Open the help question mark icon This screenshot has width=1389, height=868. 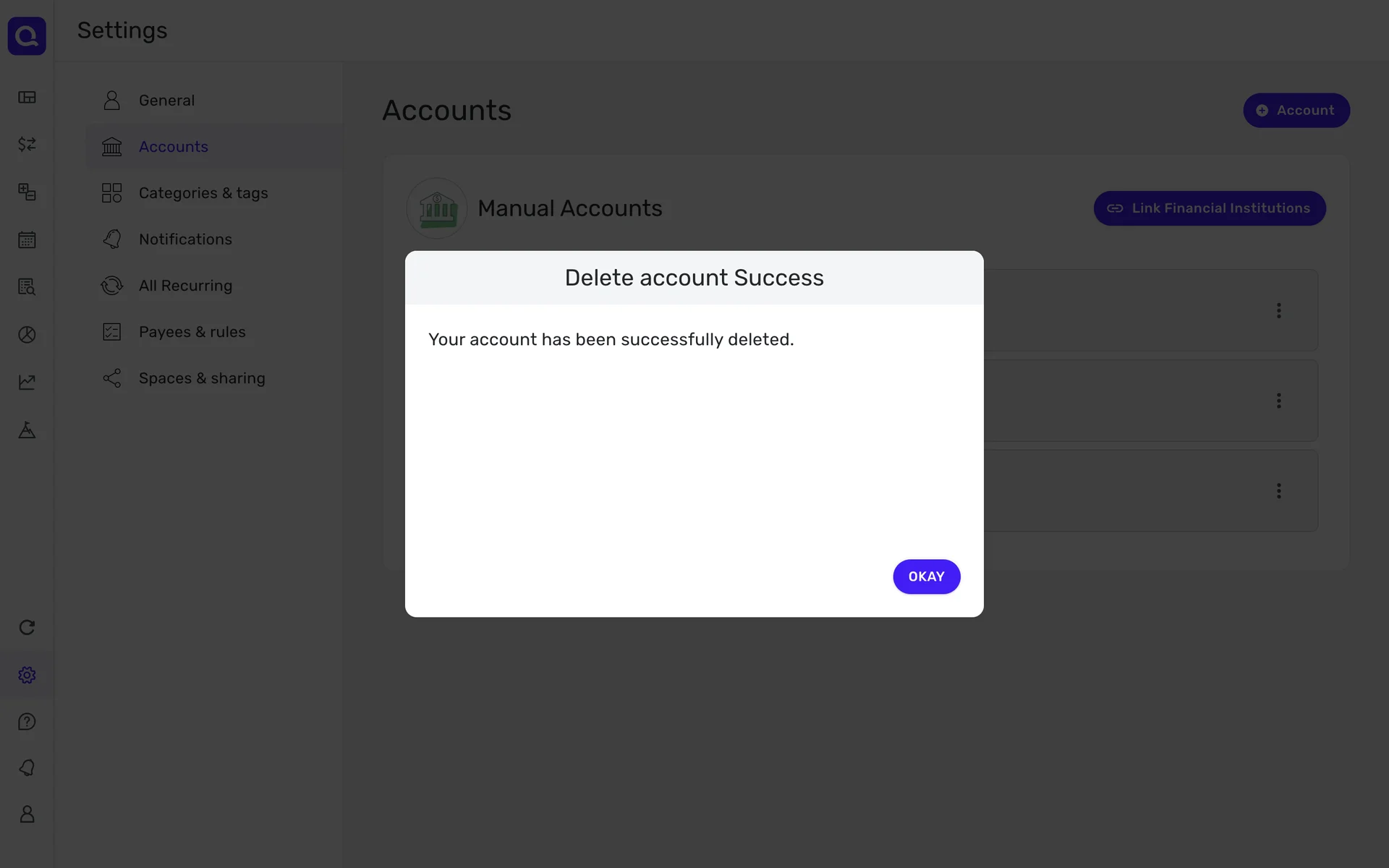point(27,722)
